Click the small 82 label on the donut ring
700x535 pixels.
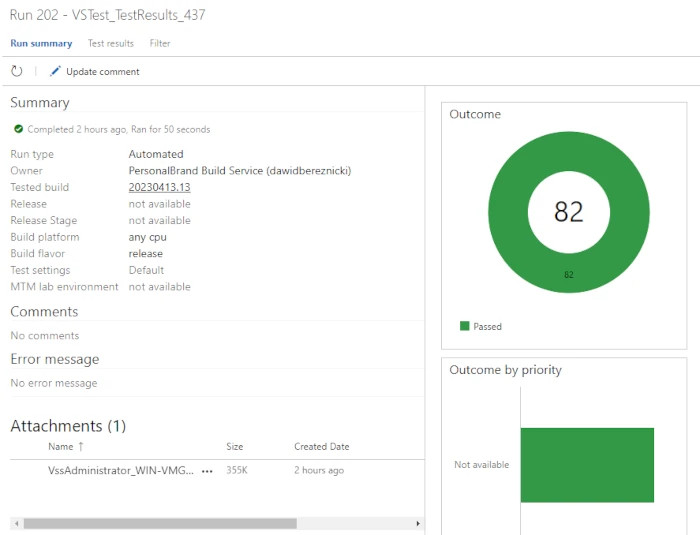coord(569,275)
